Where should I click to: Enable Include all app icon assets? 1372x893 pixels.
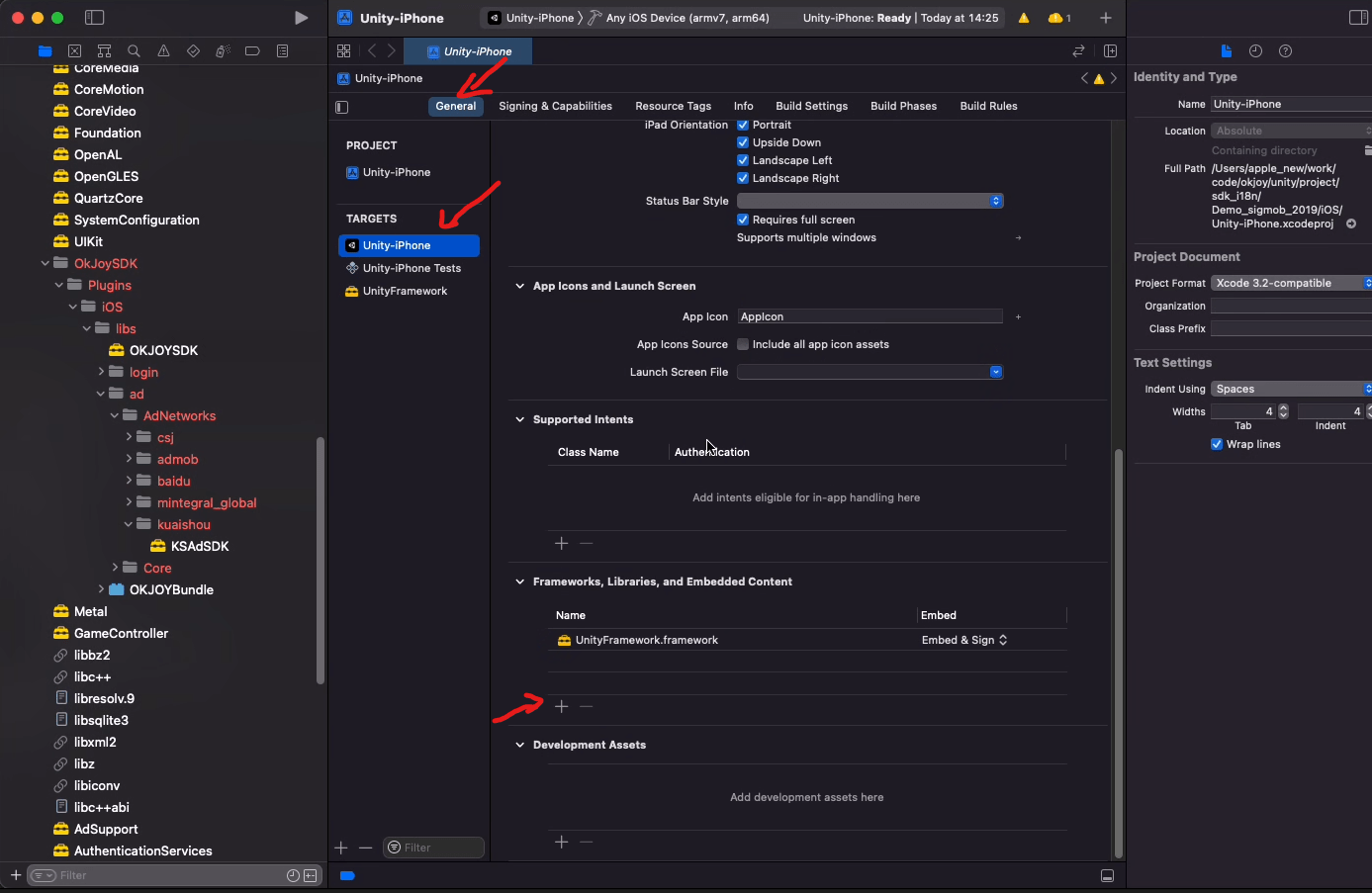743,344
